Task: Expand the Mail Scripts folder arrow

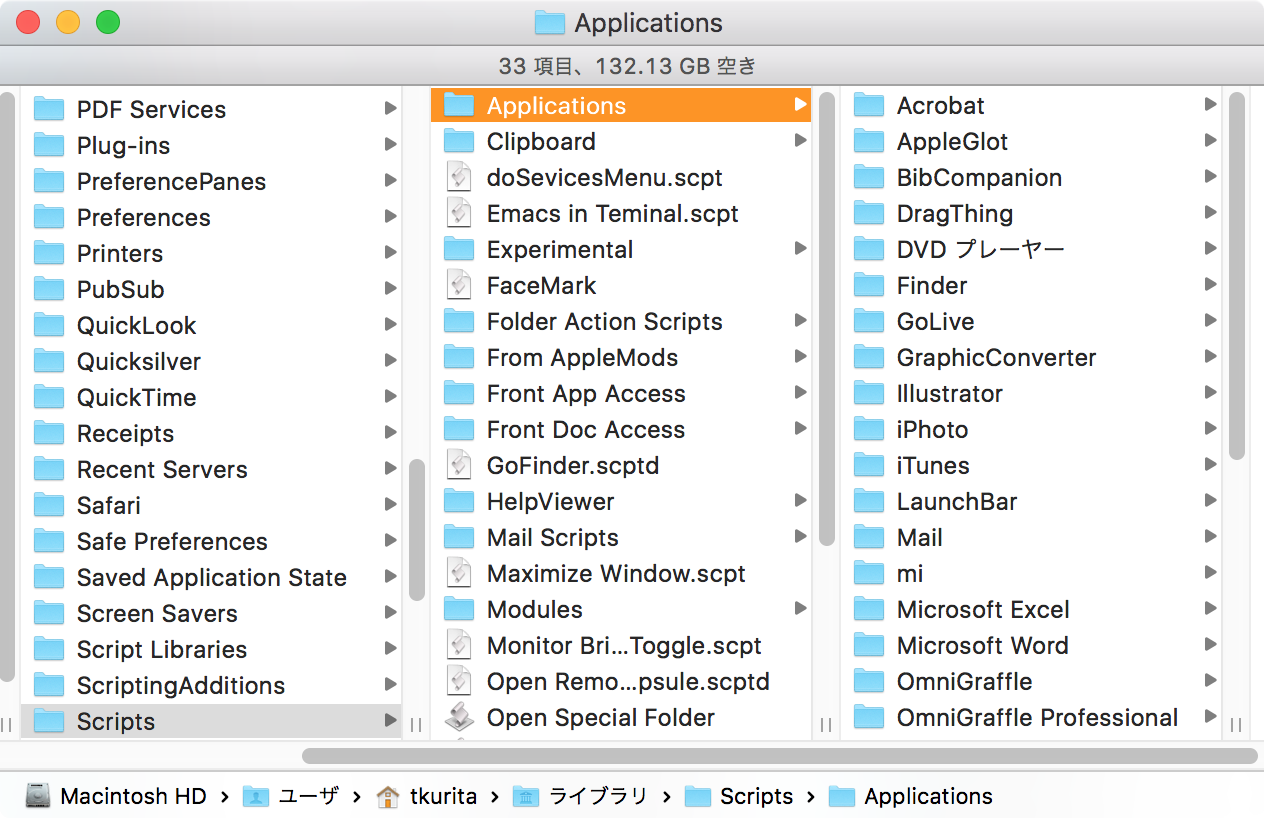Action: pos(800,537)
